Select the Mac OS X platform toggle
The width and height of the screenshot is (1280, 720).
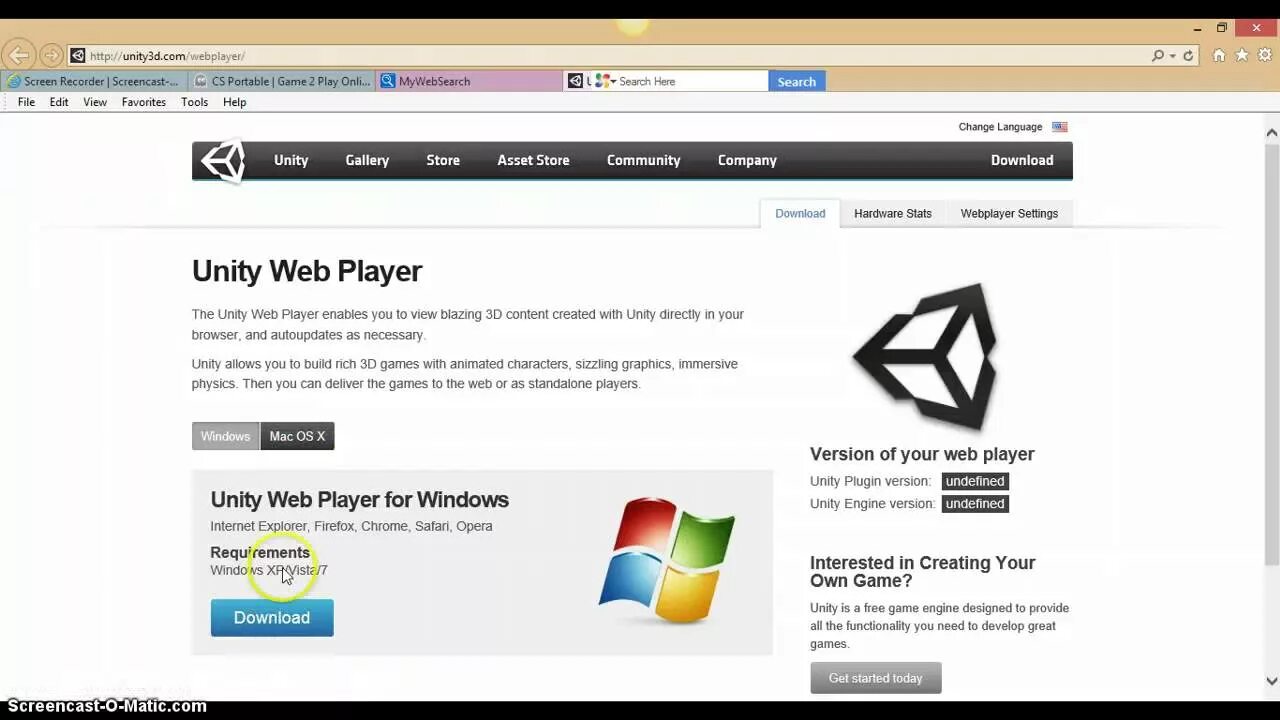point(297,436)
